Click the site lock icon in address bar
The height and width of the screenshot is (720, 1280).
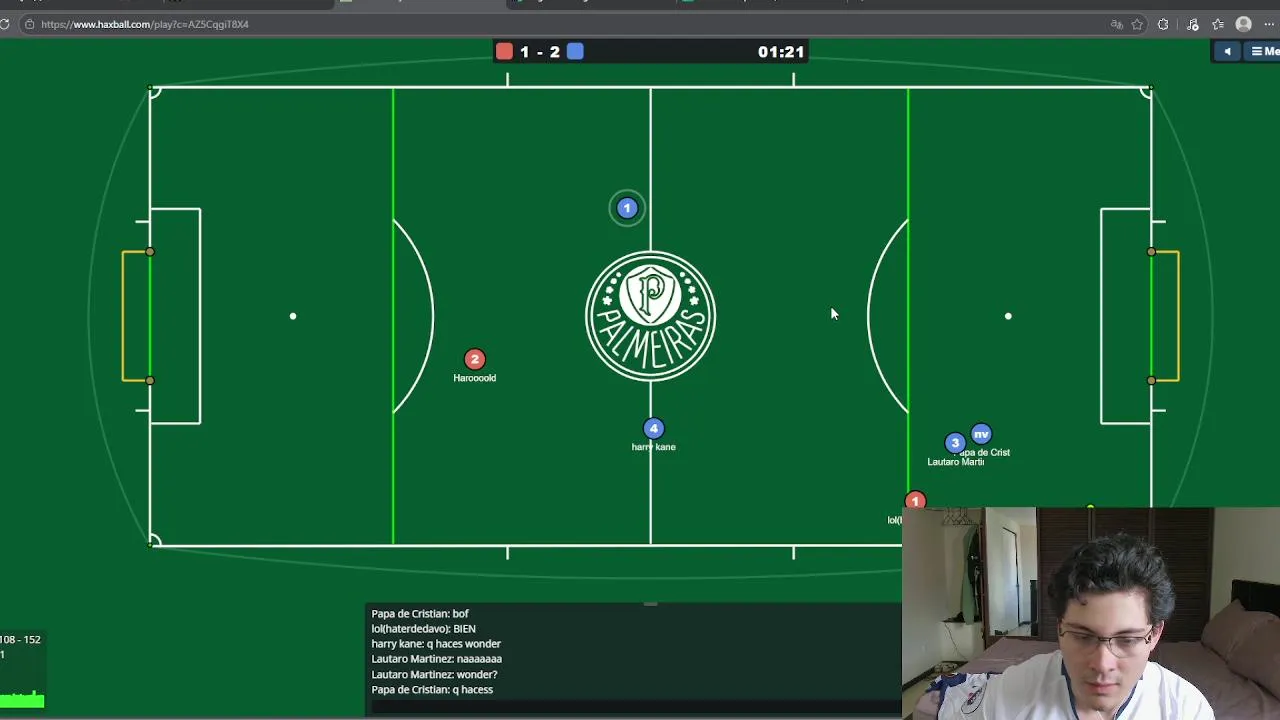point(29,24)
